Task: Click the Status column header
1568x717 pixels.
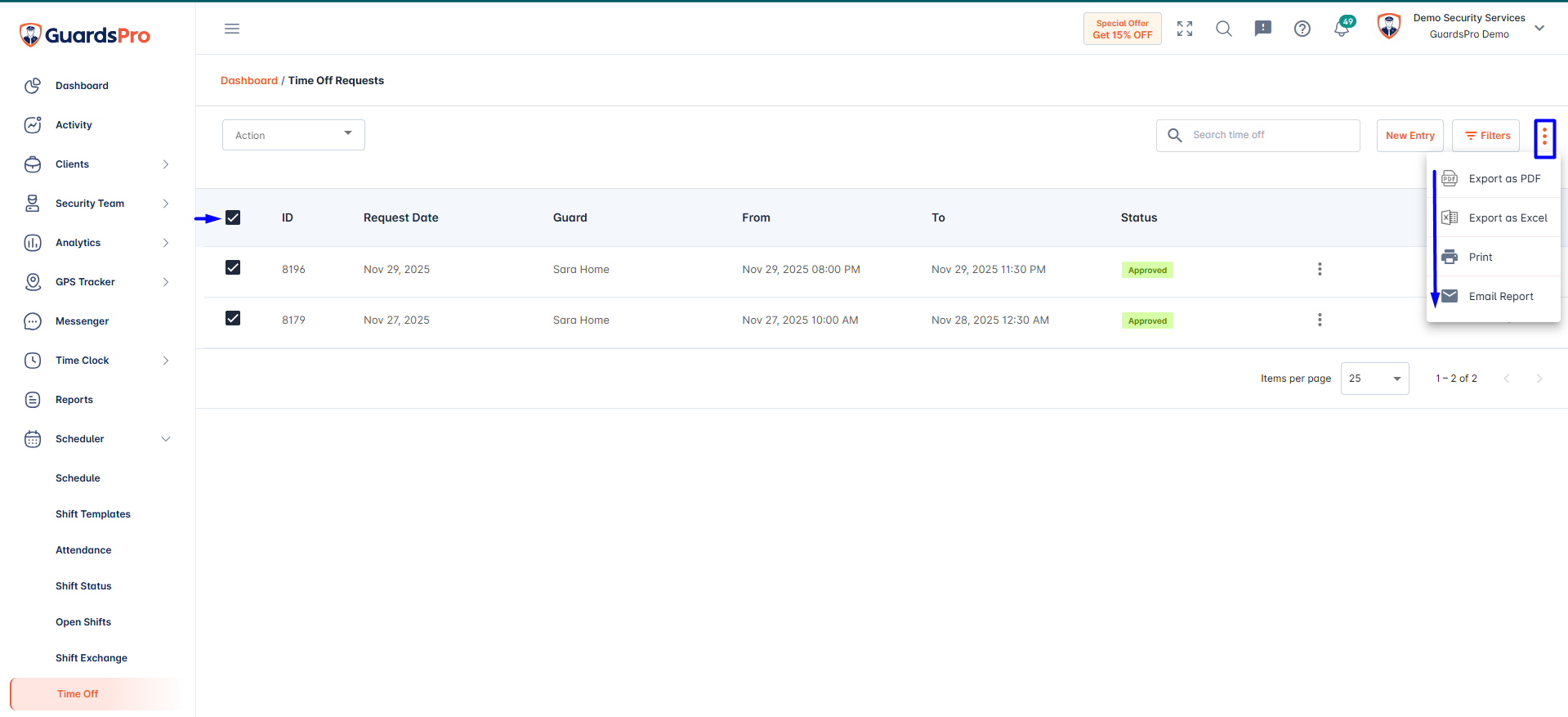Action: [x=1139, y=217]
